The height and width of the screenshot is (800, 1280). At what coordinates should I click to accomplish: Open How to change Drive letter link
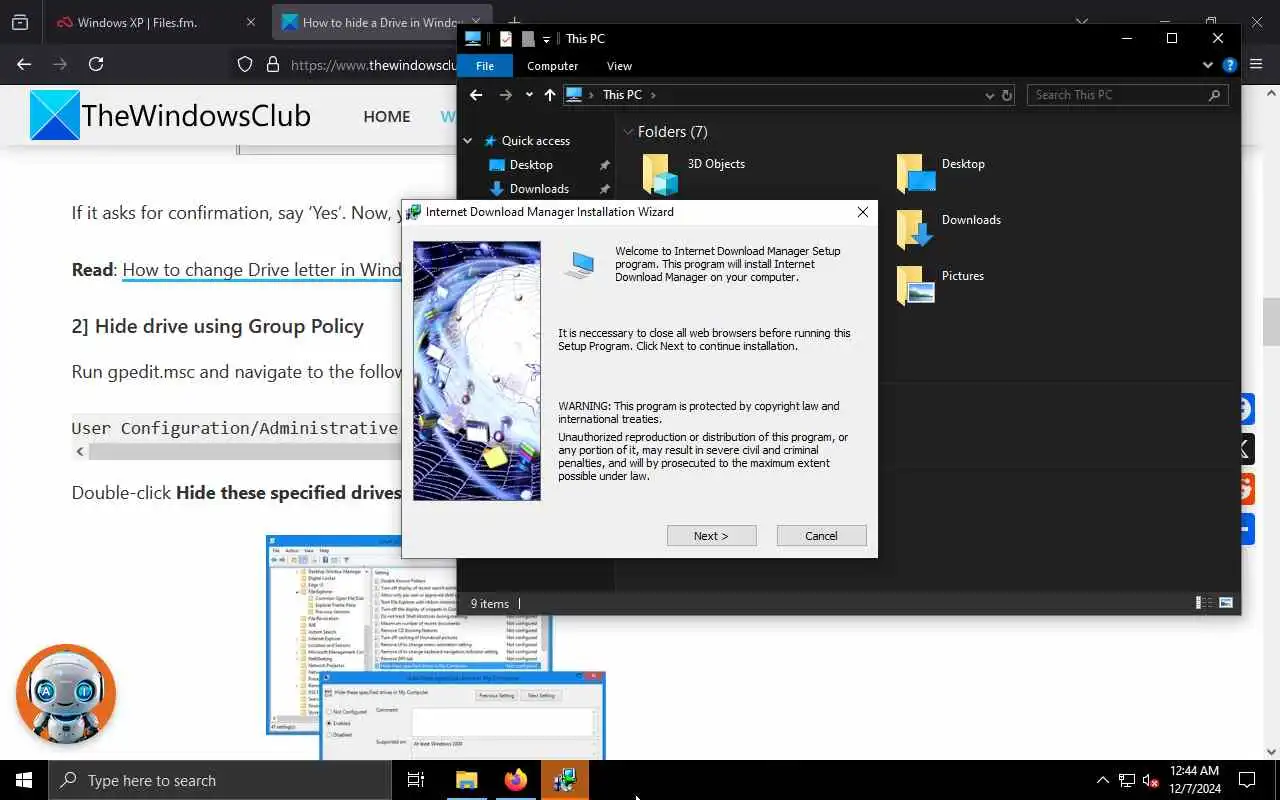(x=262, y=270)
